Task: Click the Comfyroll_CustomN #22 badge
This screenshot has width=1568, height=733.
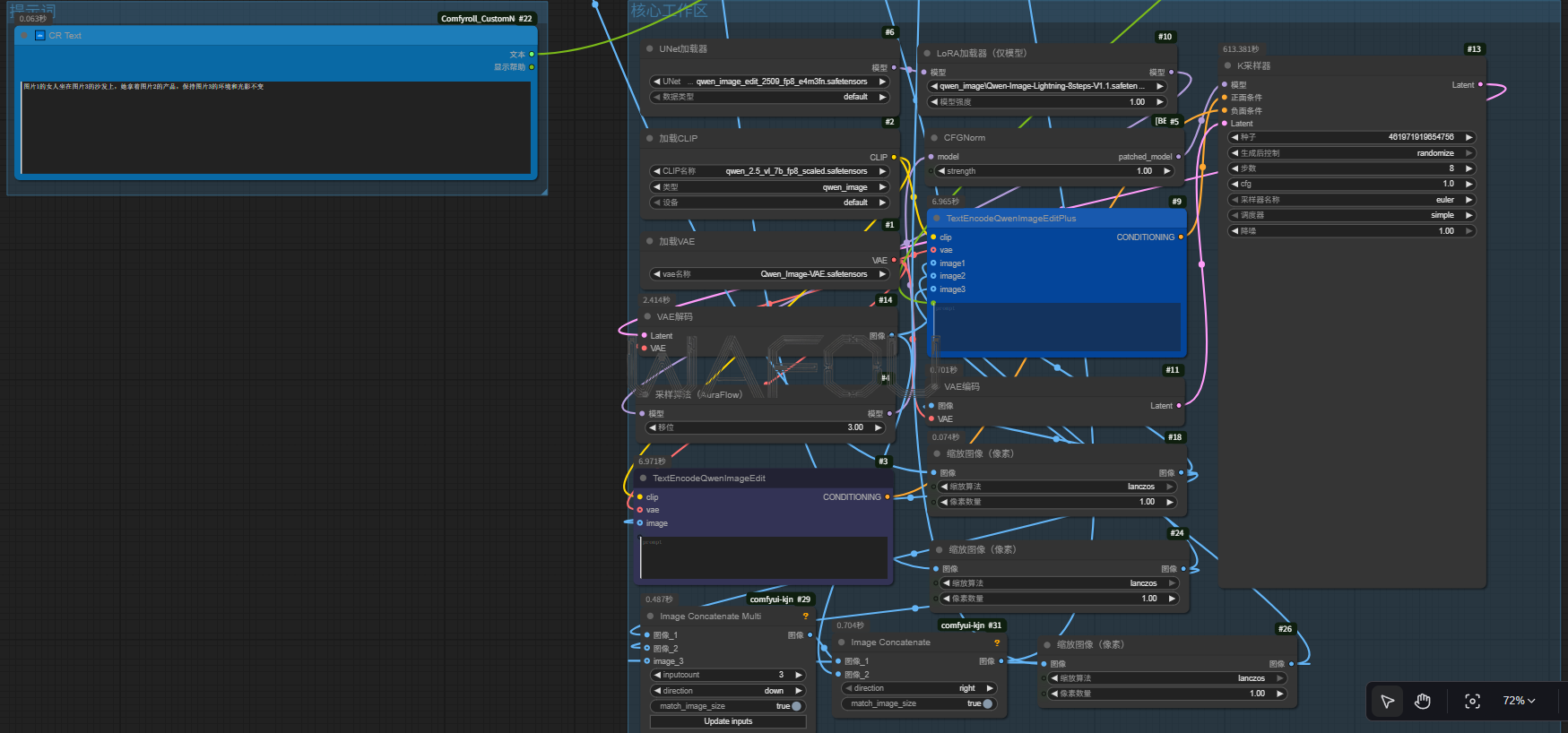Action: 486,18
